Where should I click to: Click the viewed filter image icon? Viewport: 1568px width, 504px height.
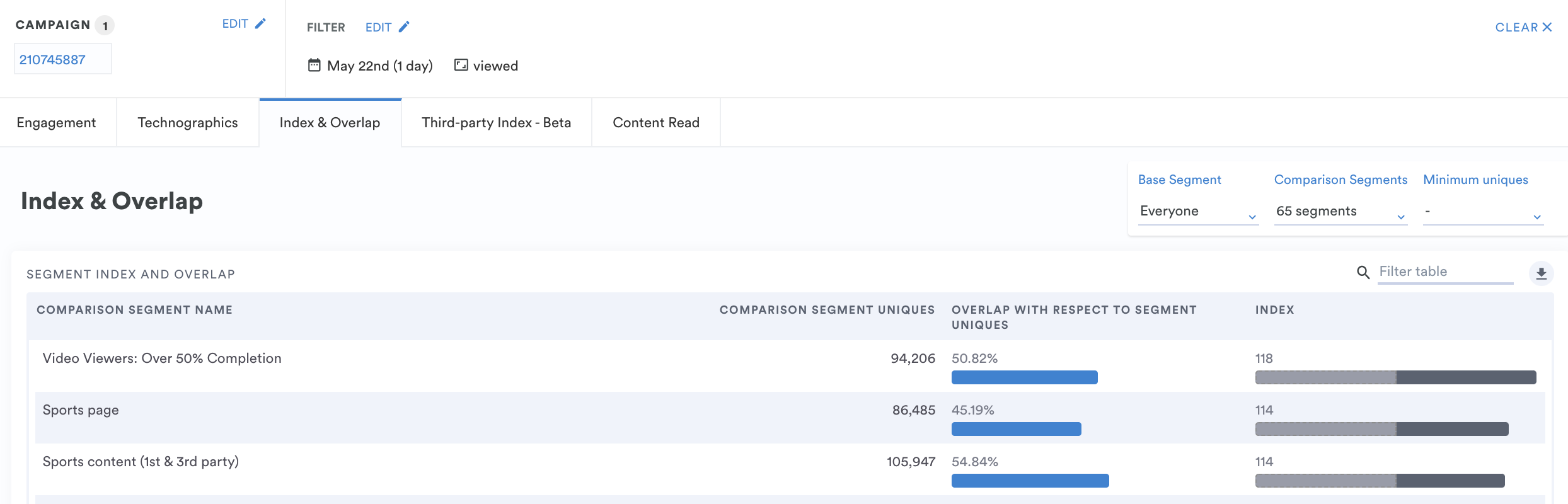461,65
